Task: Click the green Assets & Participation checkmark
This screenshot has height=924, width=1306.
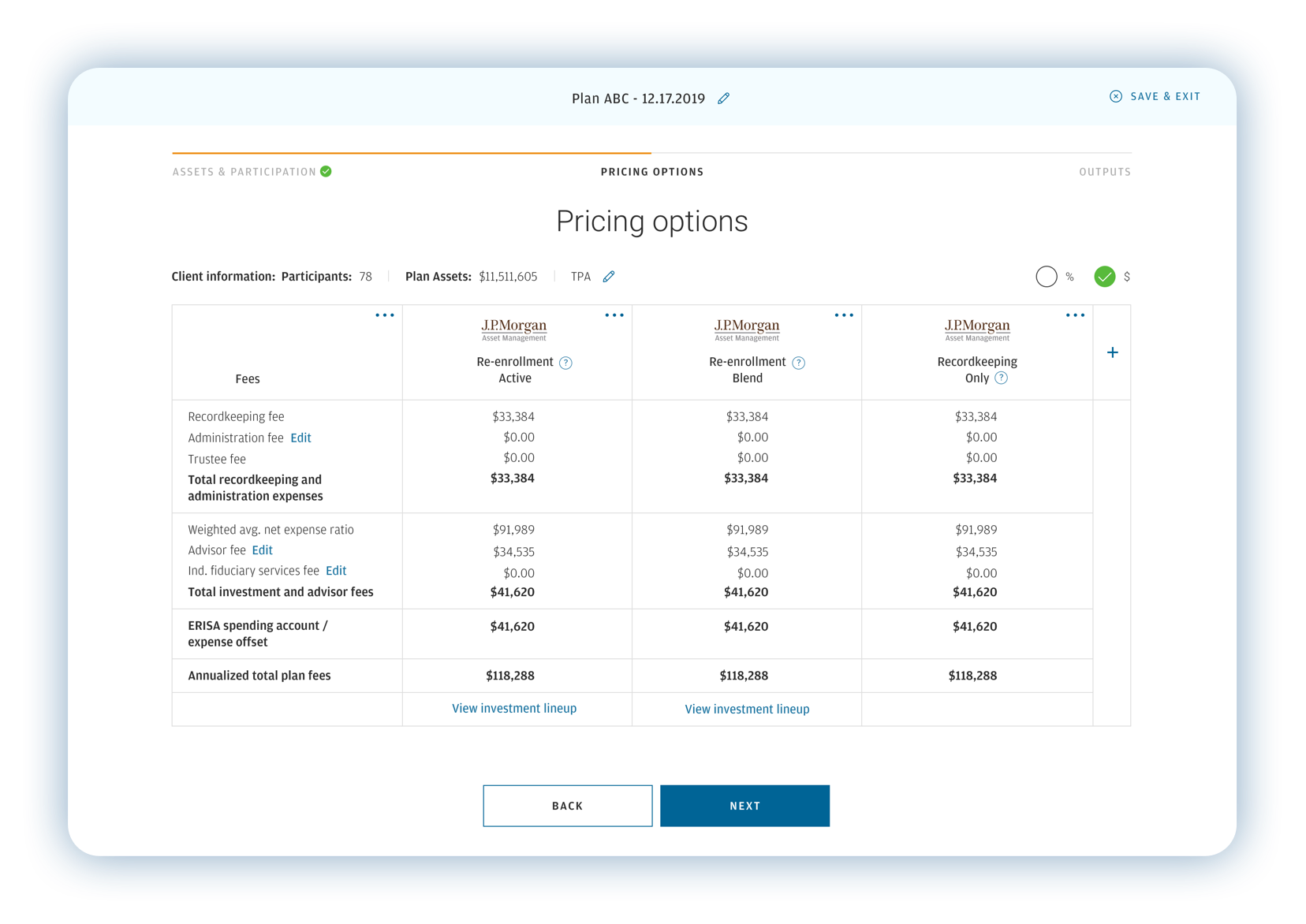Action: click(x=326, y=172)
